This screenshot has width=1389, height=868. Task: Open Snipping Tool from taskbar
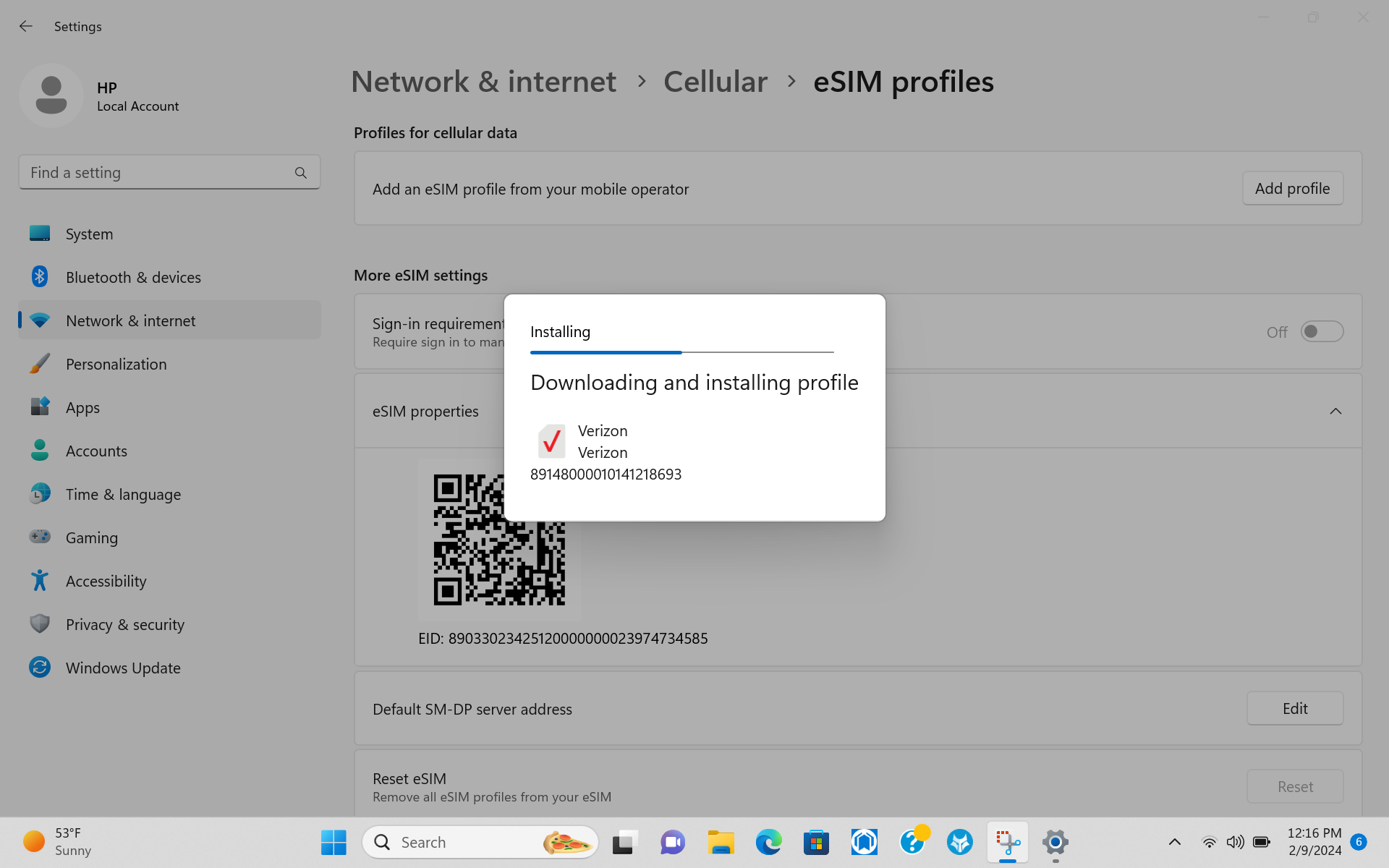[1008, 842]
